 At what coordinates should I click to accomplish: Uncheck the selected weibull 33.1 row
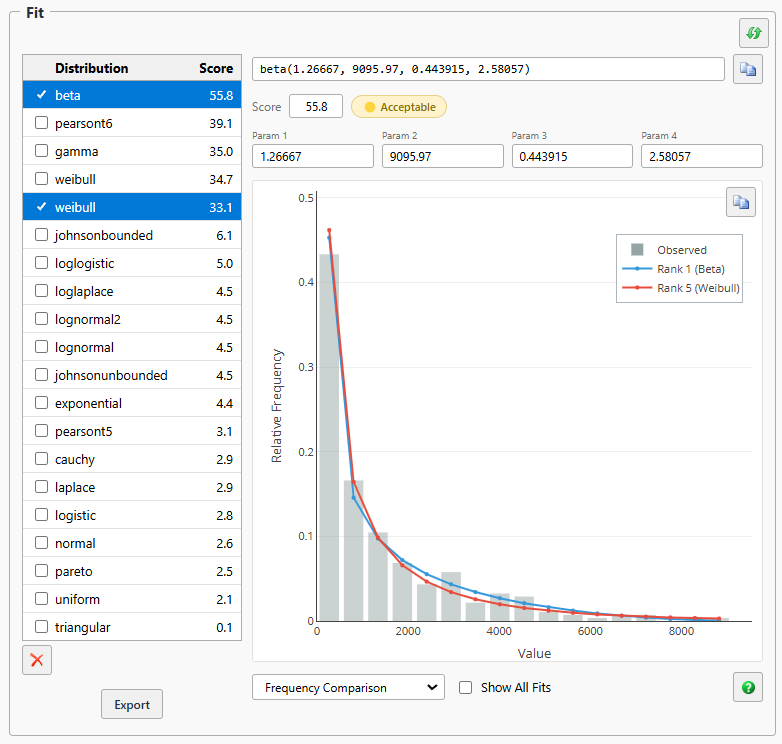[x=42, y=206]
